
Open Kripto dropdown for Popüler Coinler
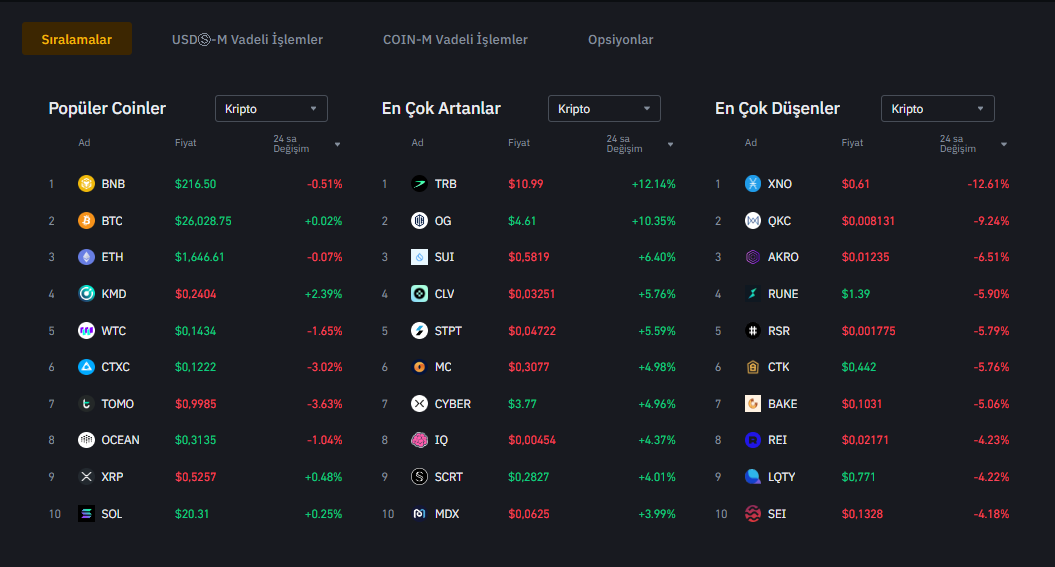click(271, 109)
